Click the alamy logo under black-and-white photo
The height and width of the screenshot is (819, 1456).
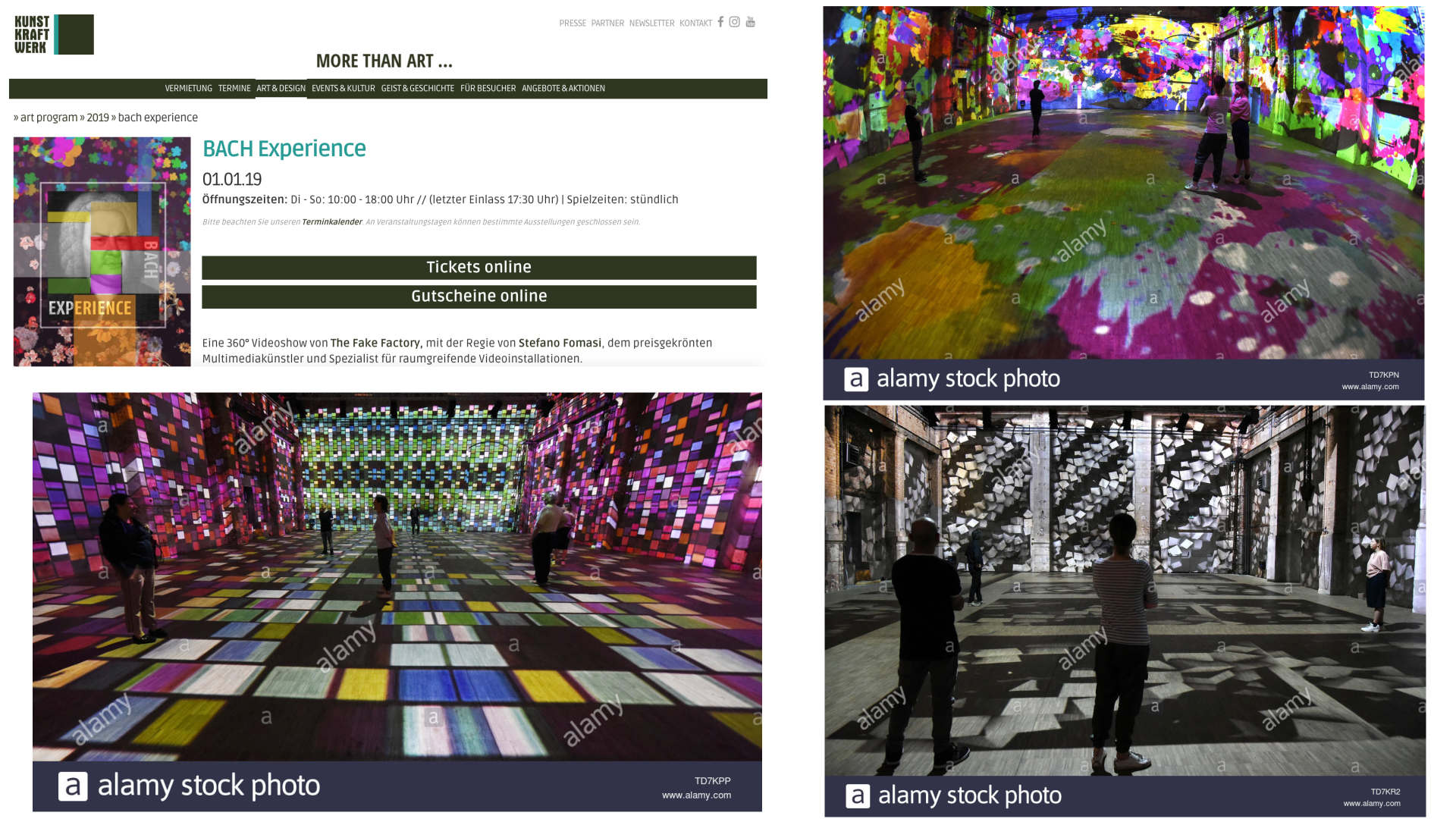858,796
